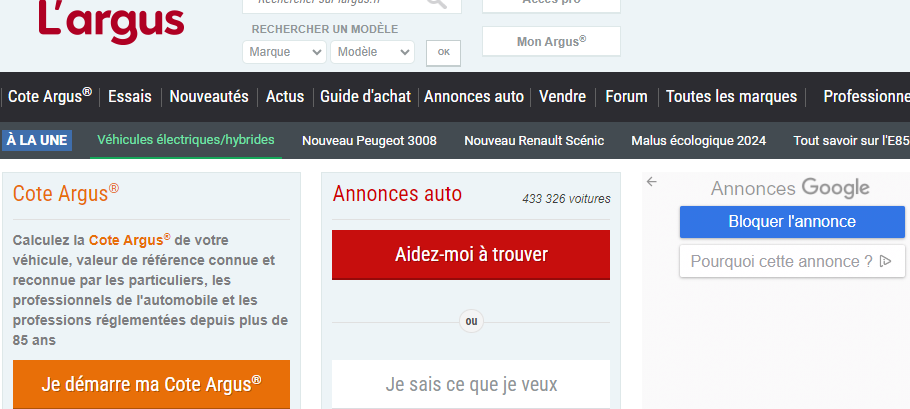
Task: Click the 433 326 voitures count
Action: click(x=566, y=199)
